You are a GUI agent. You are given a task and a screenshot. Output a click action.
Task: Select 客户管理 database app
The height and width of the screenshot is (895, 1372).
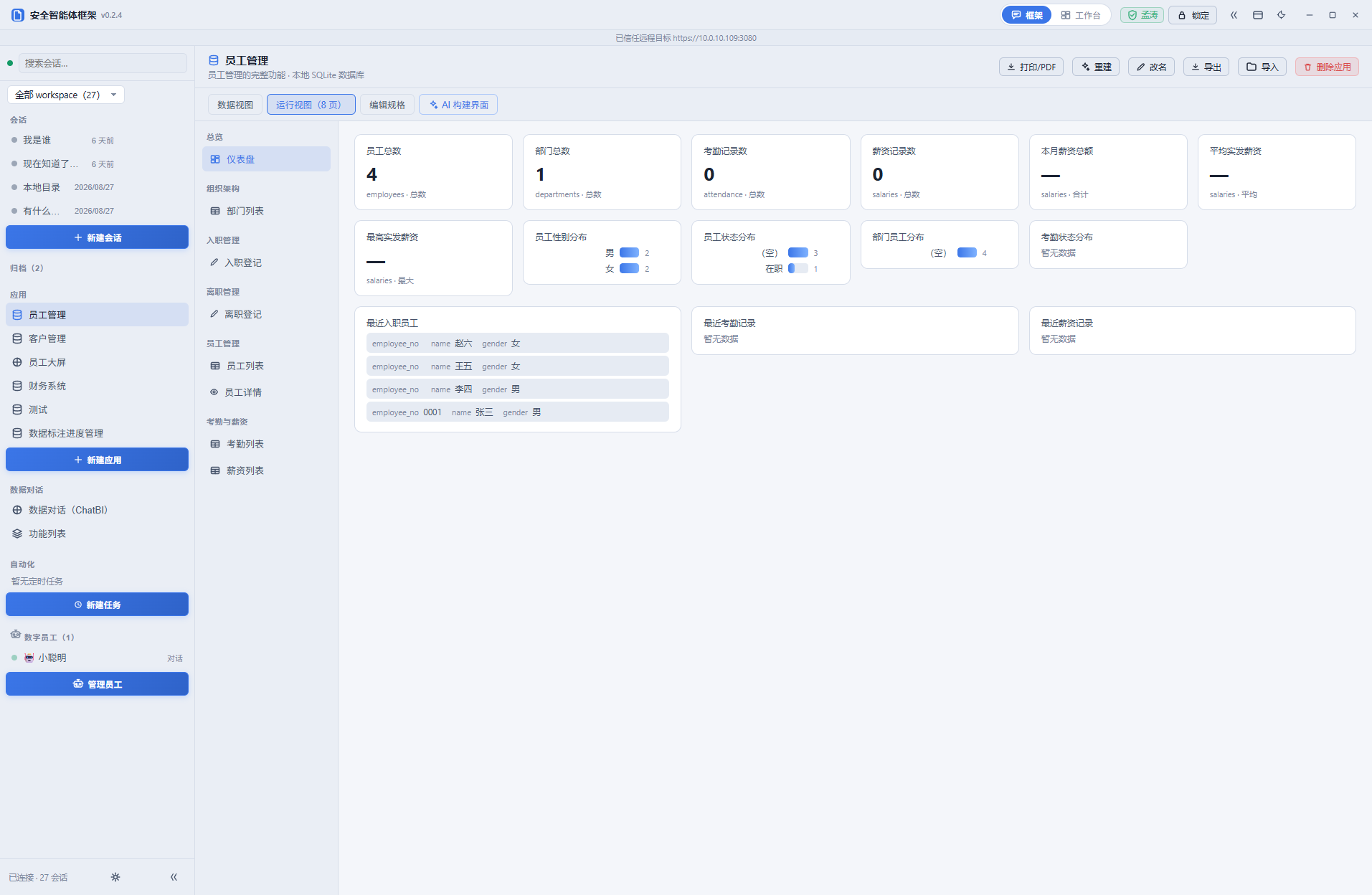pyautogui.click(x=97, y=338)
